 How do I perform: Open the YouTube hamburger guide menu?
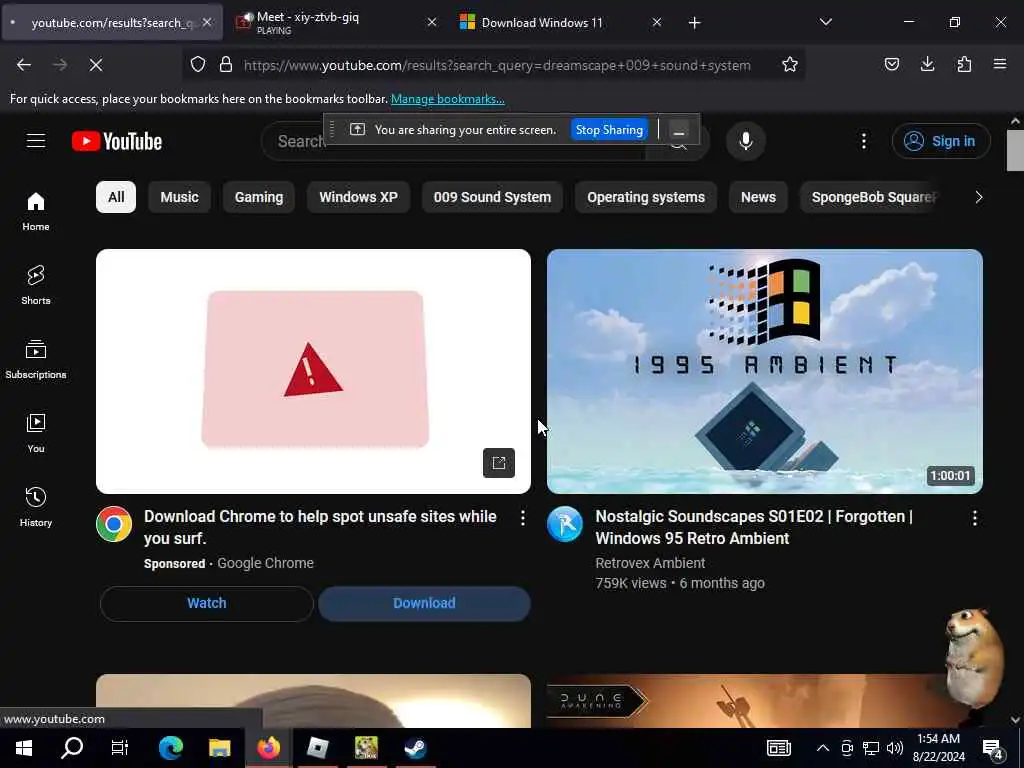point(36,140)
